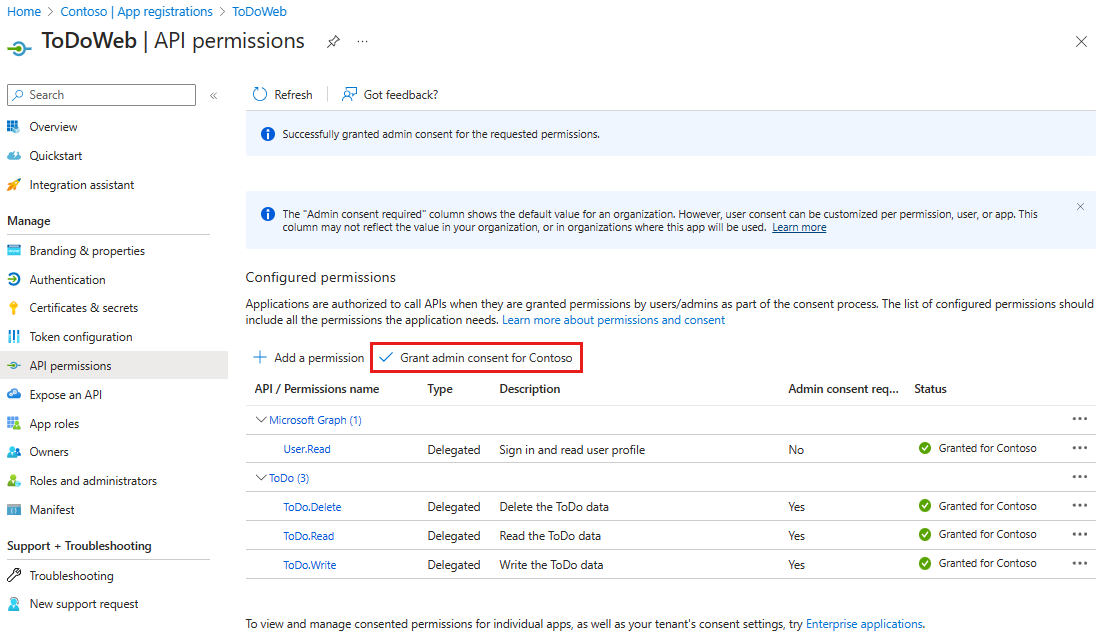Click Got feedback? button
Image resolution: width=1101 pixels, height=637 pixels.
click(x=390, y=94)
